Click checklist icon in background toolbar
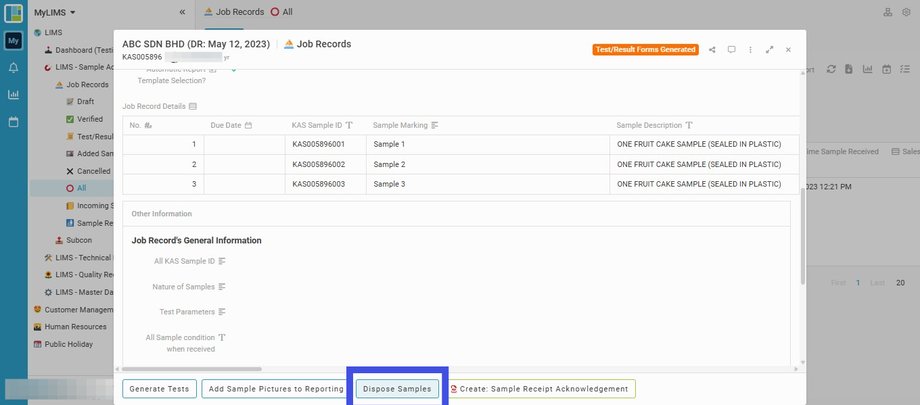 pyautogui.click(x=905, y=69)
